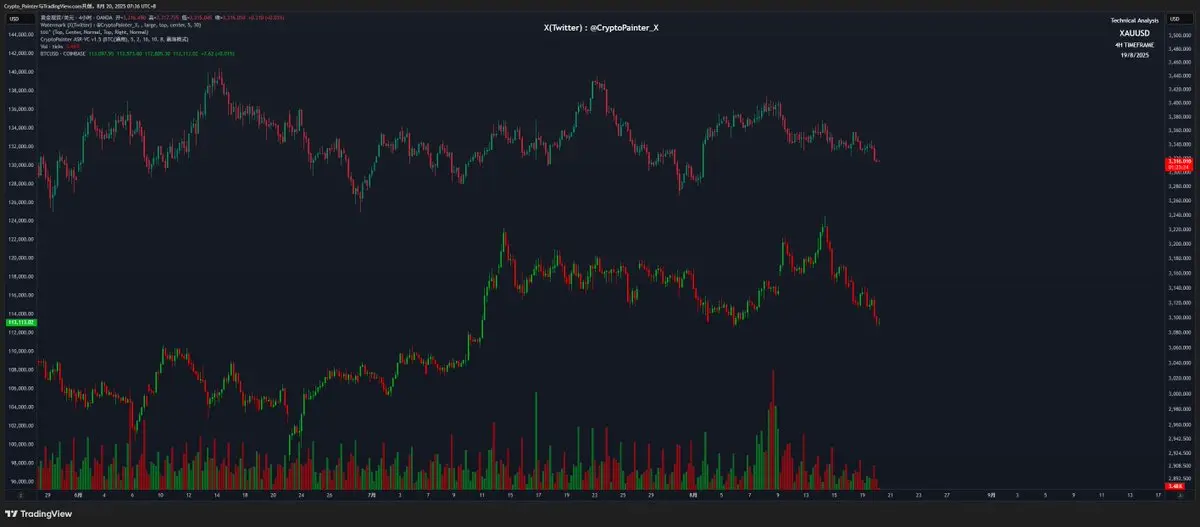Click the 122,000.00 label on left scale
The height and width of the screenshot is (527, 1200).
click(20, 239)
